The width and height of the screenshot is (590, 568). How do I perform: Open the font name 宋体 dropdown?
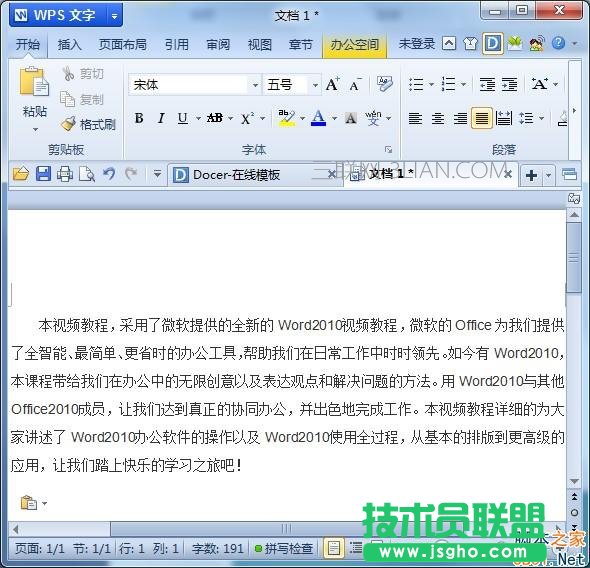pos(255,85)
